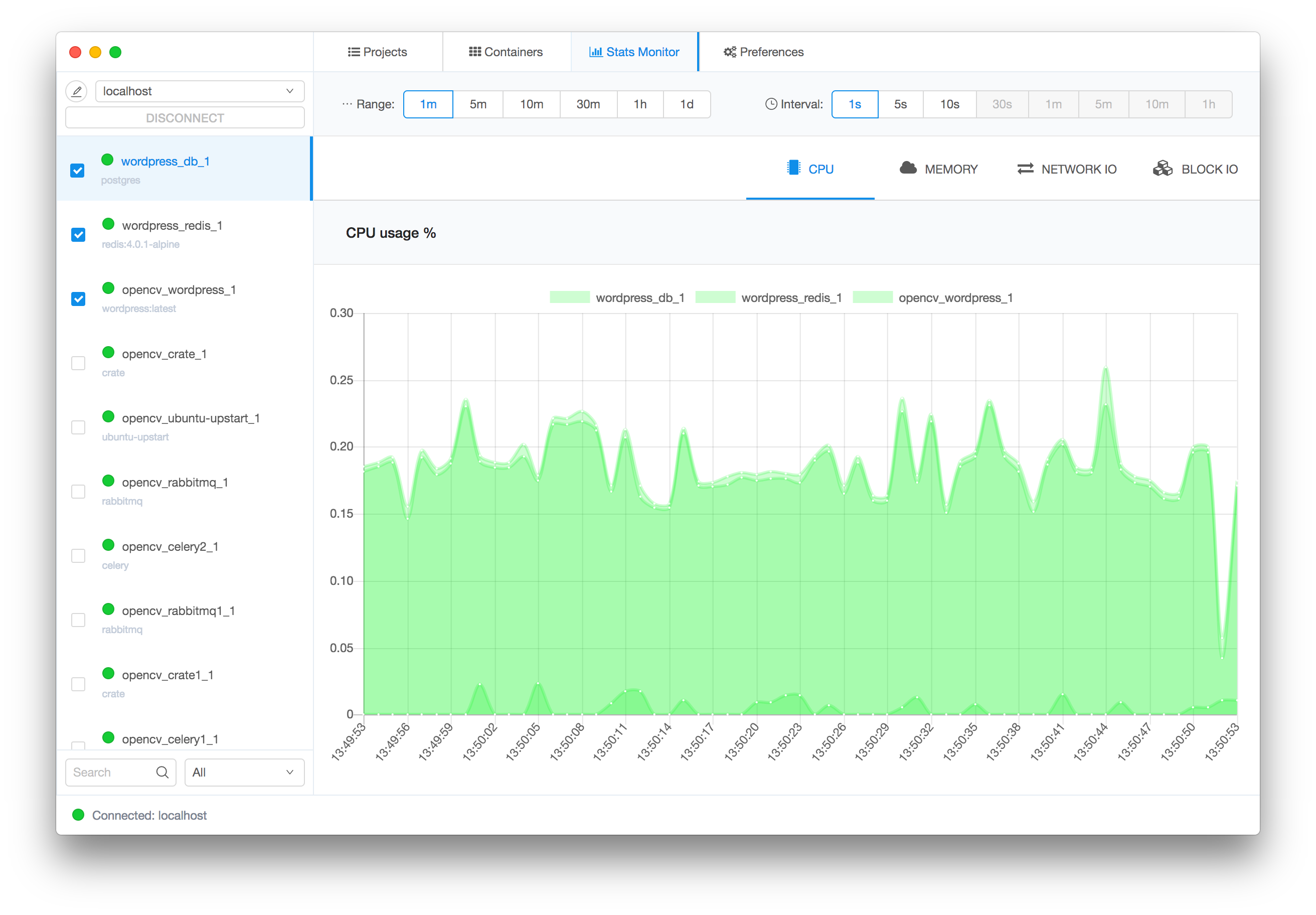Tick the opencv_rabbitmq_1 checkbox
The height and width of the screenshot is (915, 1316).
79,492
